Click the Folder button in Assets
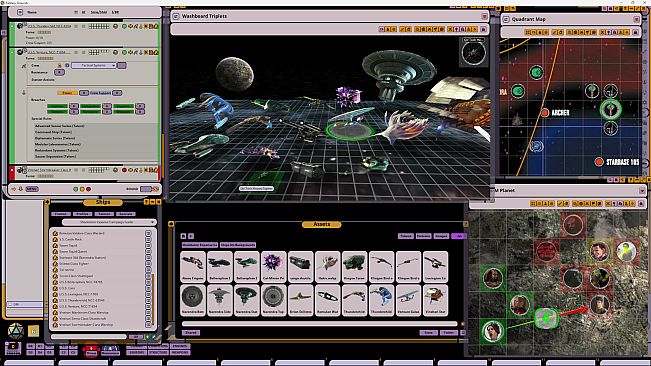 coord(448,333)
